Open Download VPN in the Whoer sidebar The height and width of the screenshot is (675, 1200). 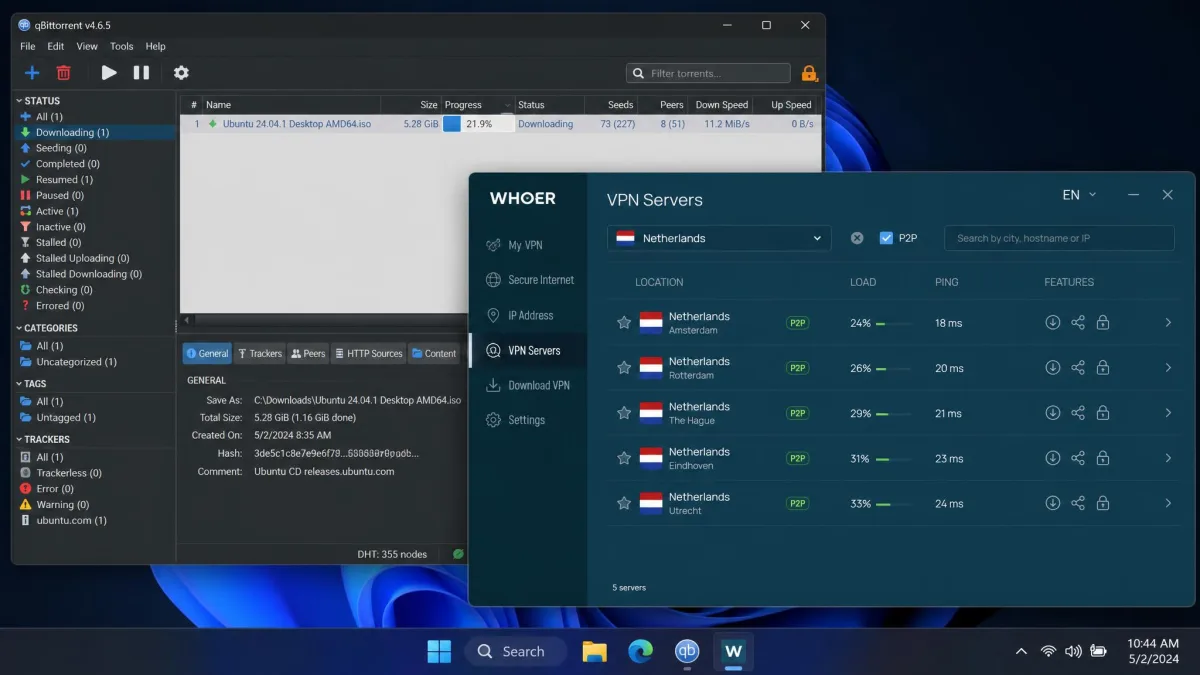click(528, 385)
